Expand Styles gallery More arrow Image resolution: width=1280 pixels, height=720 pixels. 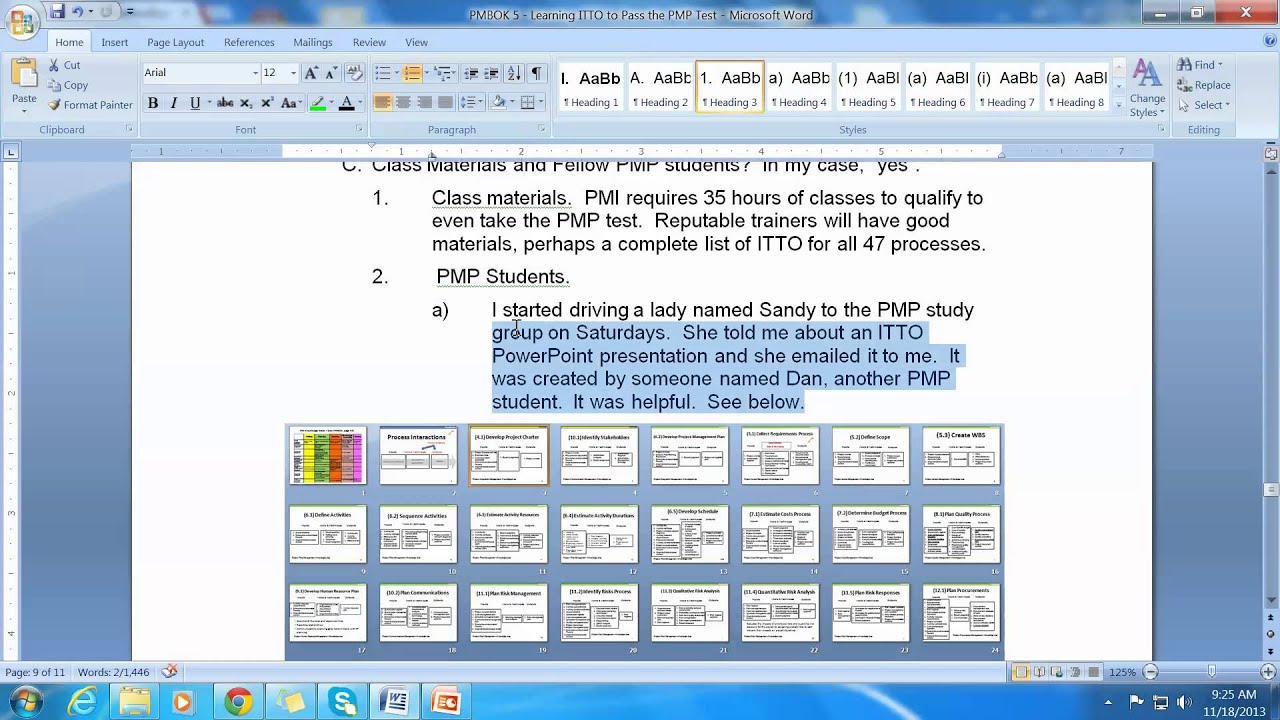click(x=1118, y=104)
